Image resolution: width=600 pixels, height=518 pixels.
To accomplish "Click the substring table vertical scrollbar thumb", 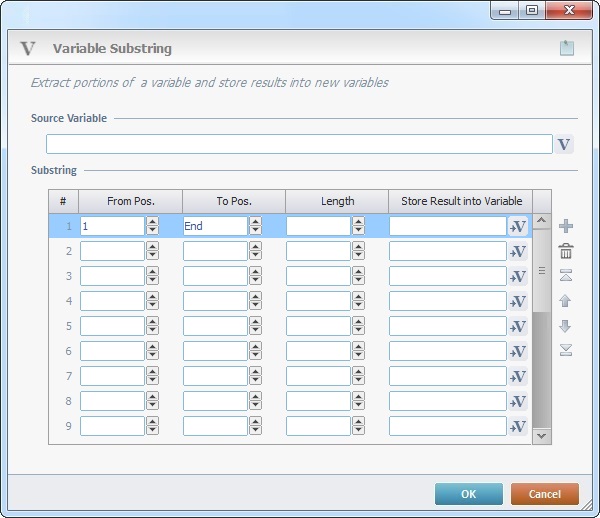I will pos(542,270).
